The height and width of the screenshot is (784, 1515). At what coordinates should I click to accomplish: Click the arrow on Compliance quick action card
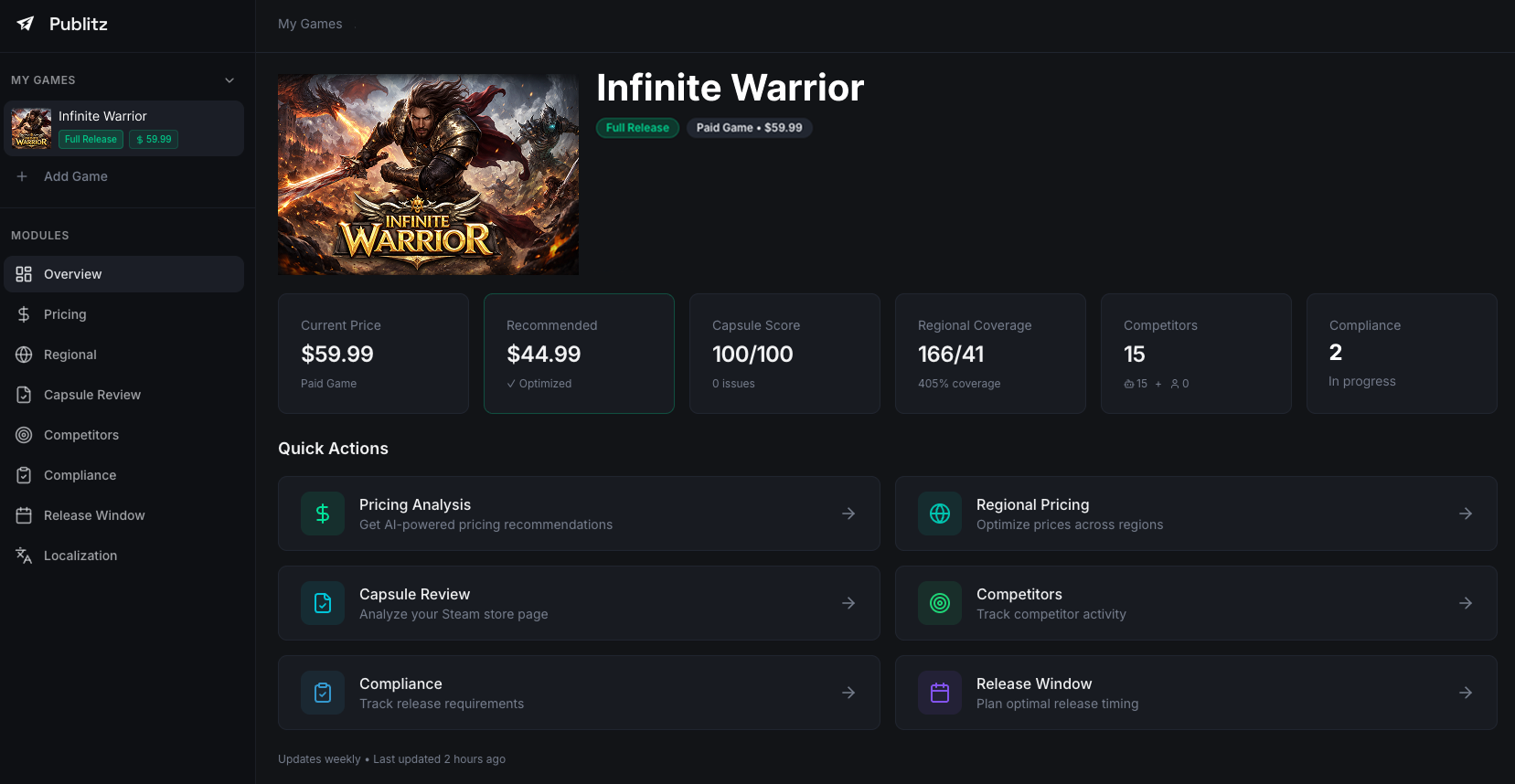848,693
